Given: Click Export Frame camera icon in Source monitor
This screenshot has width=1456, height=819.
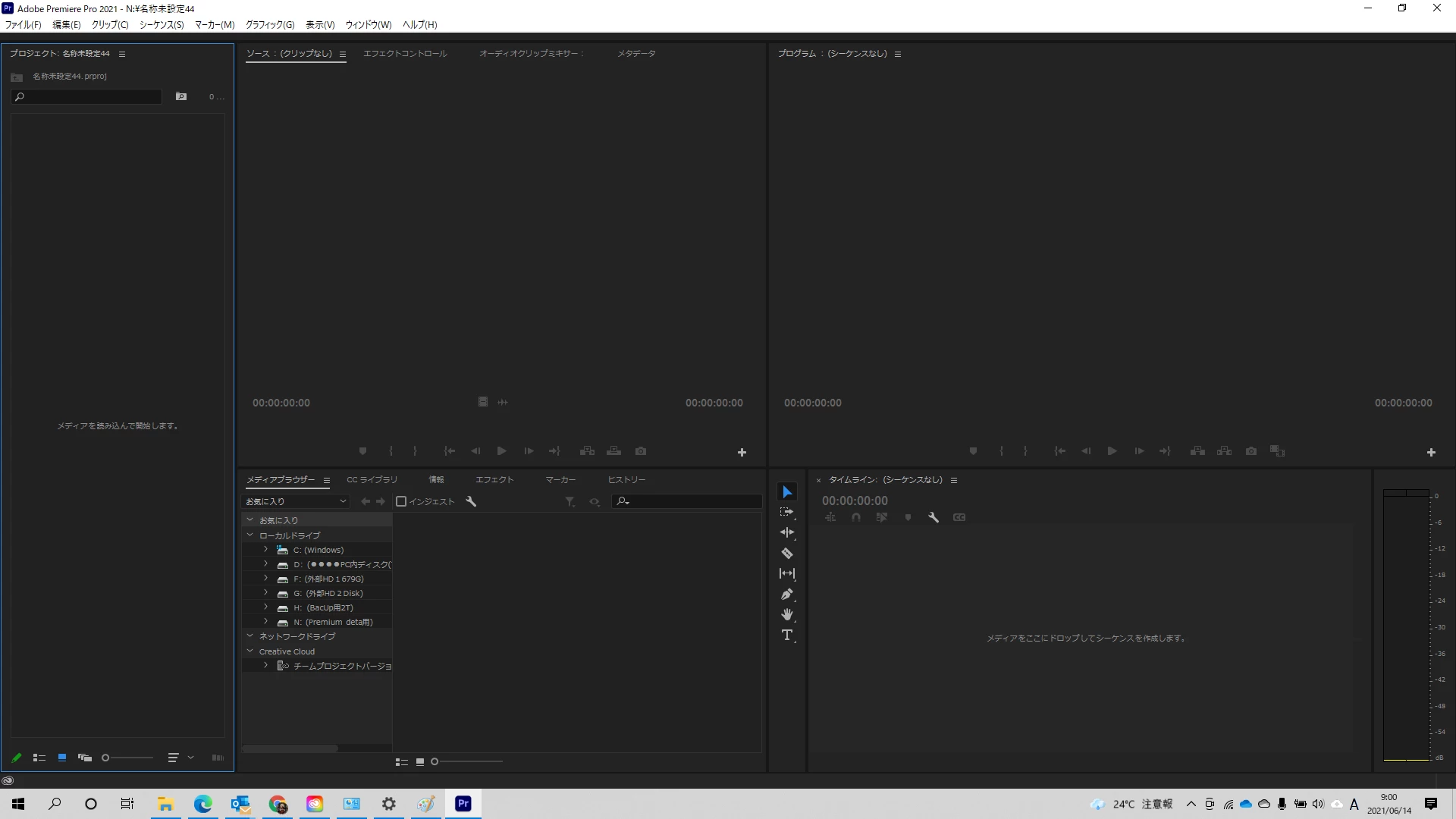Looking at the screenshot, I should (641, 451).
